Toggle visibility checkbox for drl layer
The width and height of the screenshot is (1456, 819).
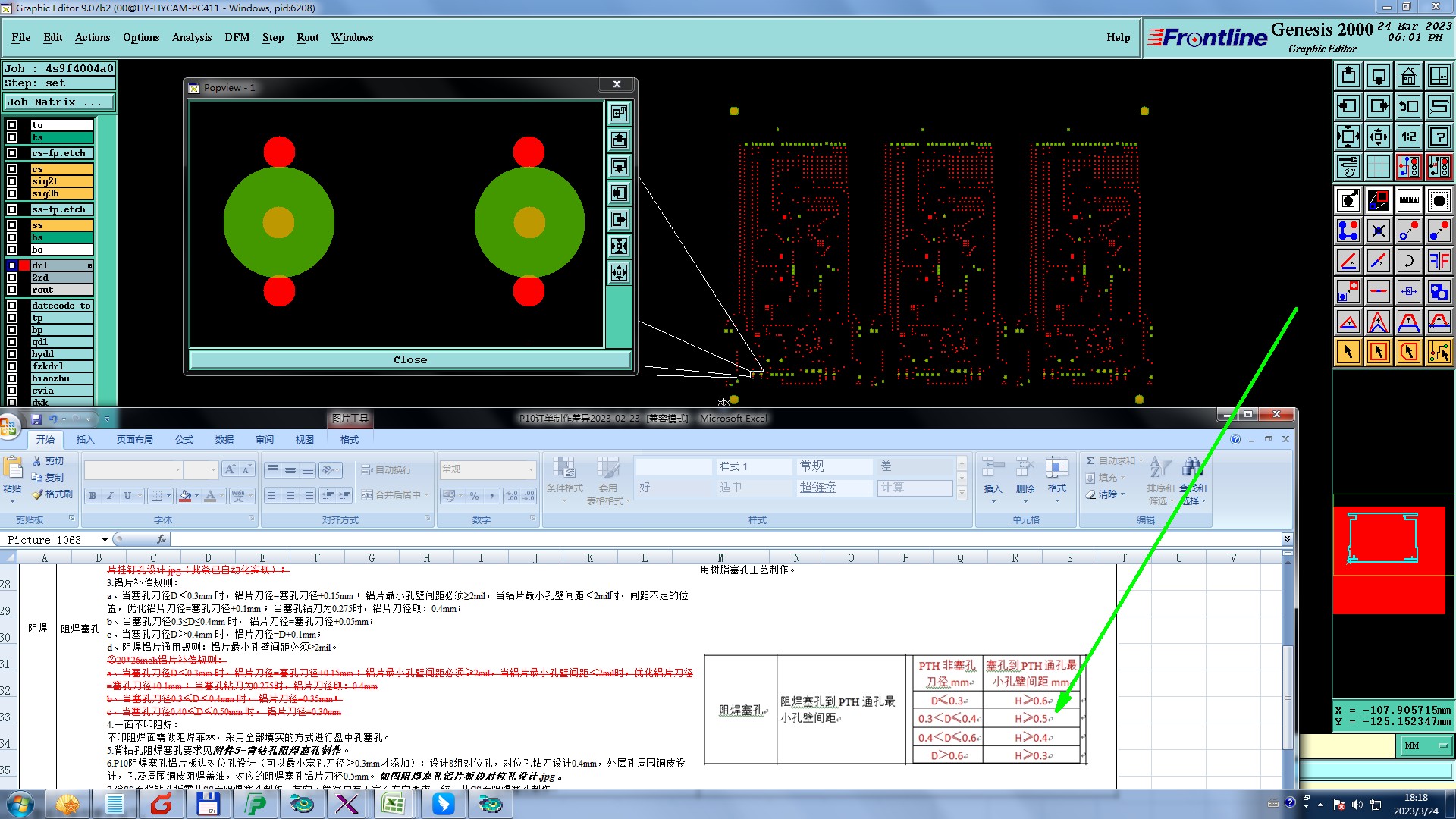click(x=12, y=265)
